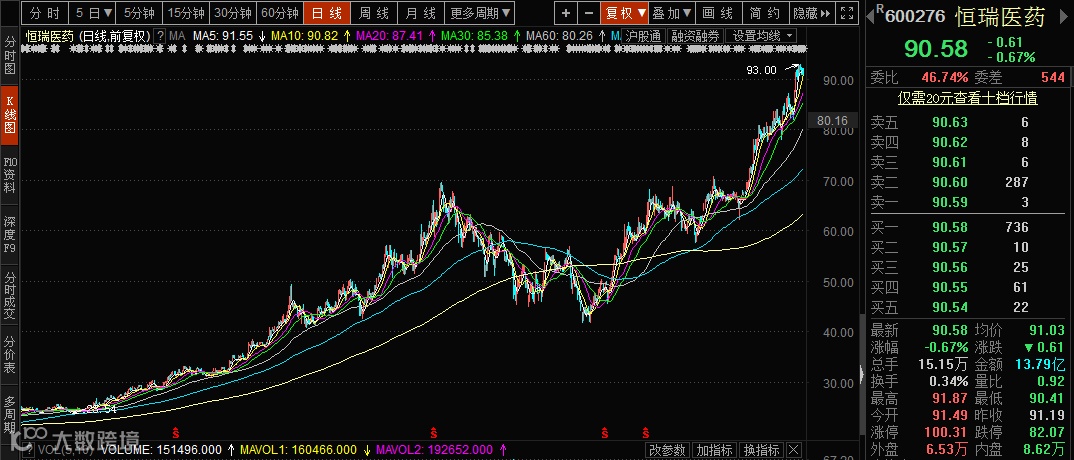Click the 93.00 high price label

[762, 70]
